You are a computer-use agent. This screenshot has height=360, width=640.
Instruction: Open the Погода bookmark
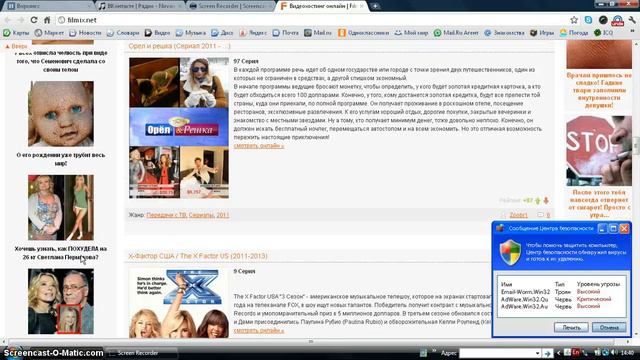coord(574,33)
